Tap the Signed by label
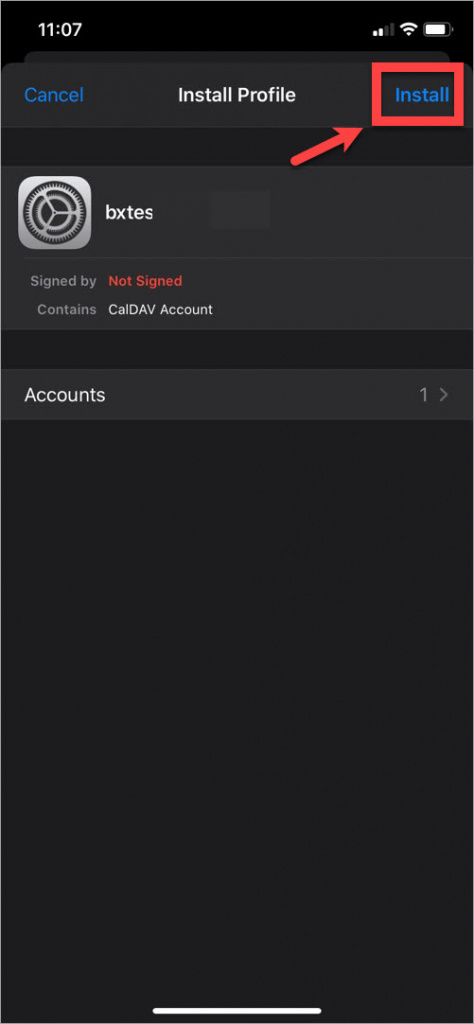Screen dimensions: 474x1024 click(x=63, y=281)
